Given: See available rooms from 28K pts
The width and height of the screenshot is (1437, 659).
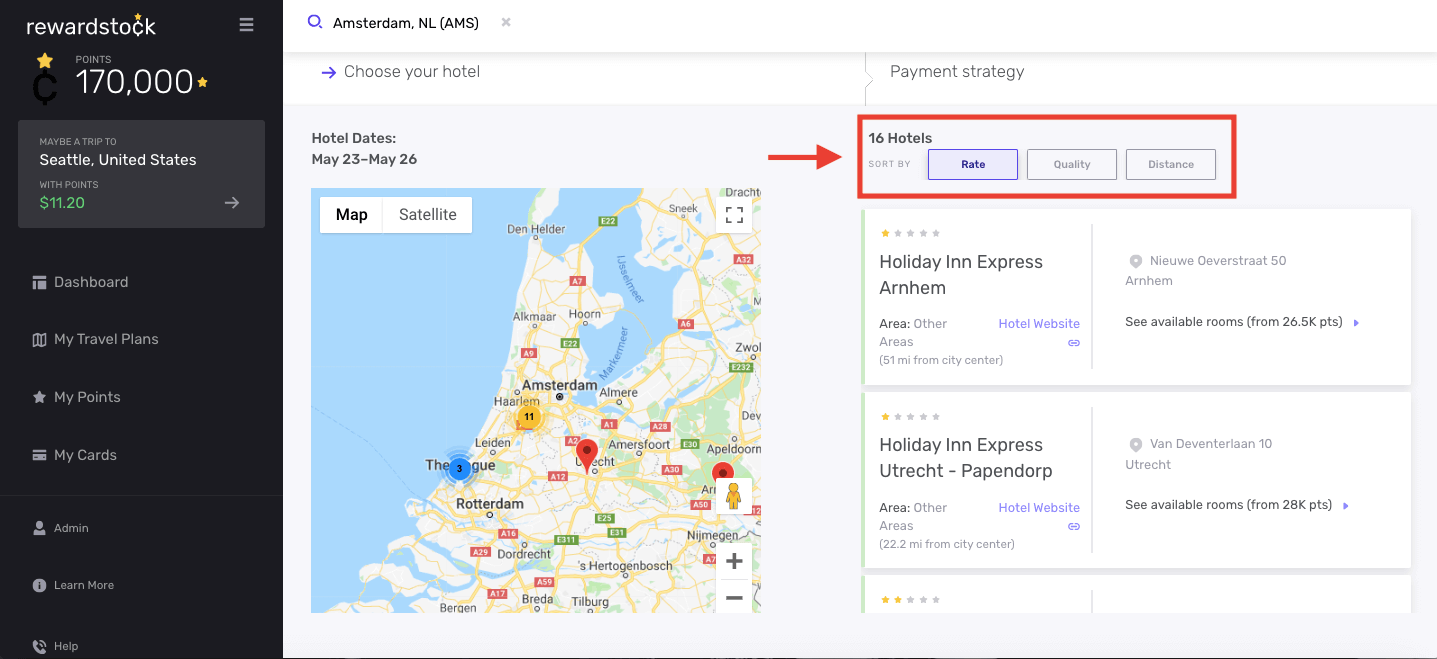Looking at the screenshot, I should (1237, 505).
